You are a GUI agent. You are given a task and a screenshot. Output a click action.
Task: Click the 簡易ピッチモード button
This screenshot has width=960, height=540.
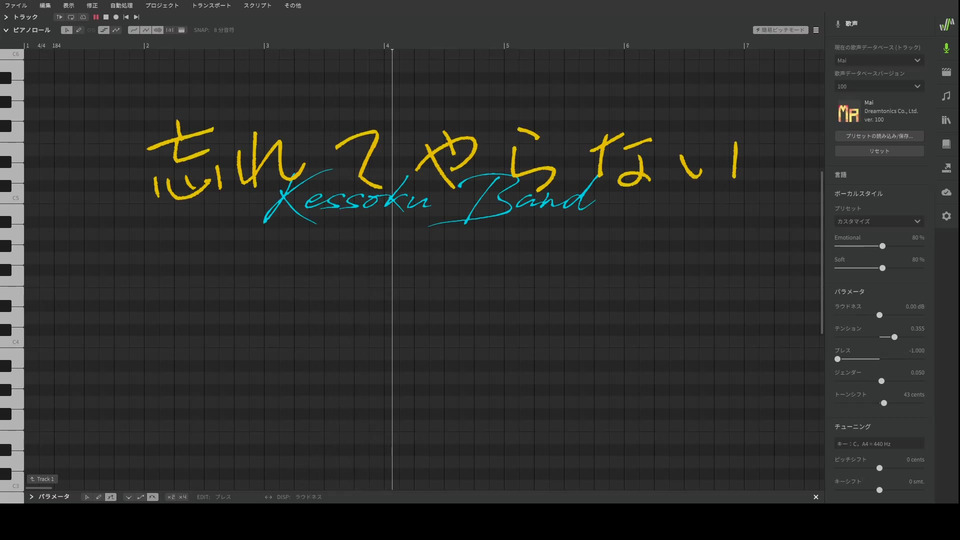click(x=781, y=30)
